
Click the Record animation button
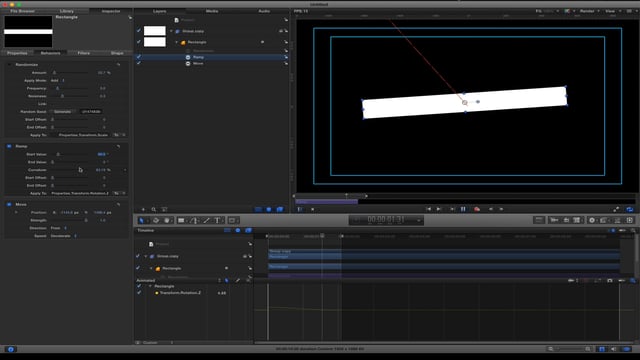pos(477,209)
